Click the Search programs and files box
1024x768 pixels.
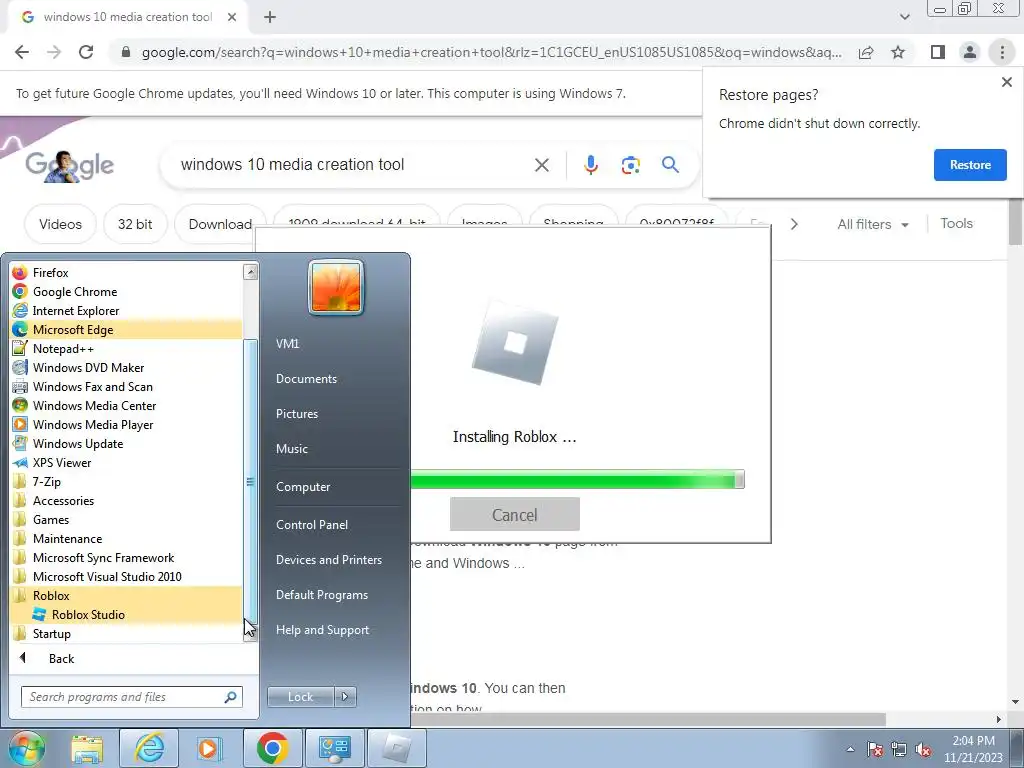tap(131, 697)
